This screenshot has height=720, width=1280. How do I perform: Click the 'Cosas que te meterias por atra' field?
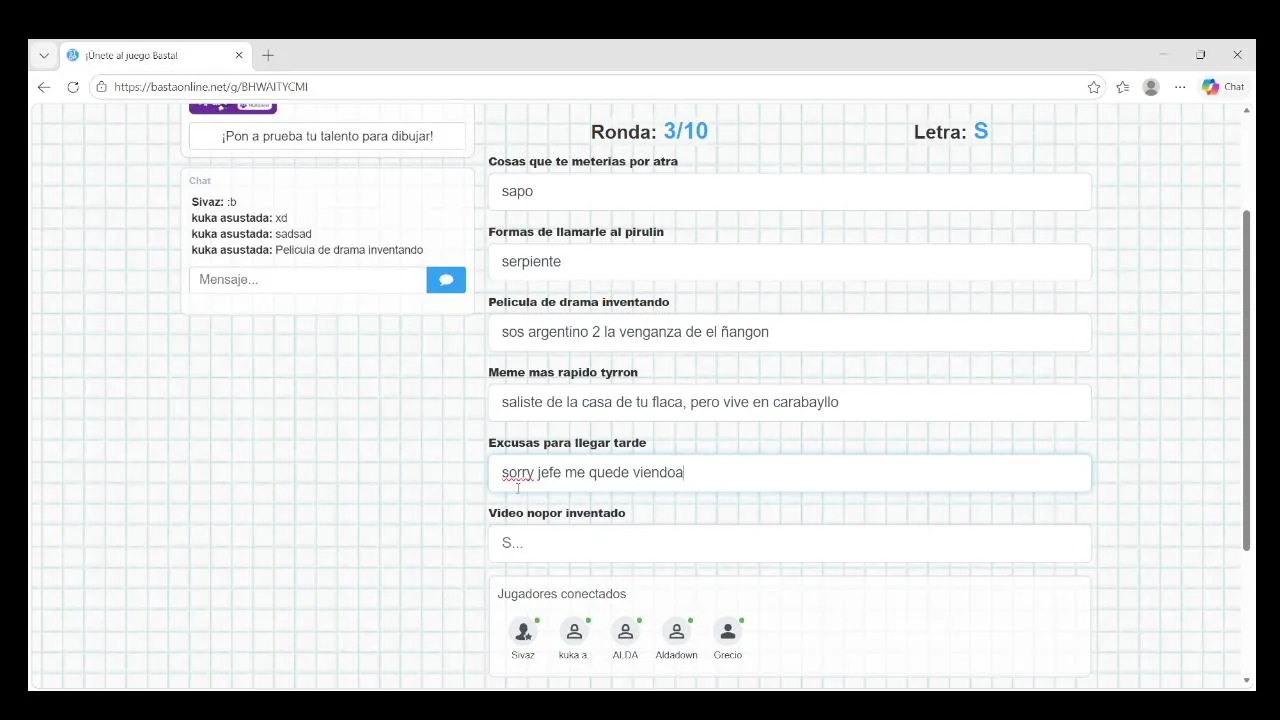click(x=790, y=192)
